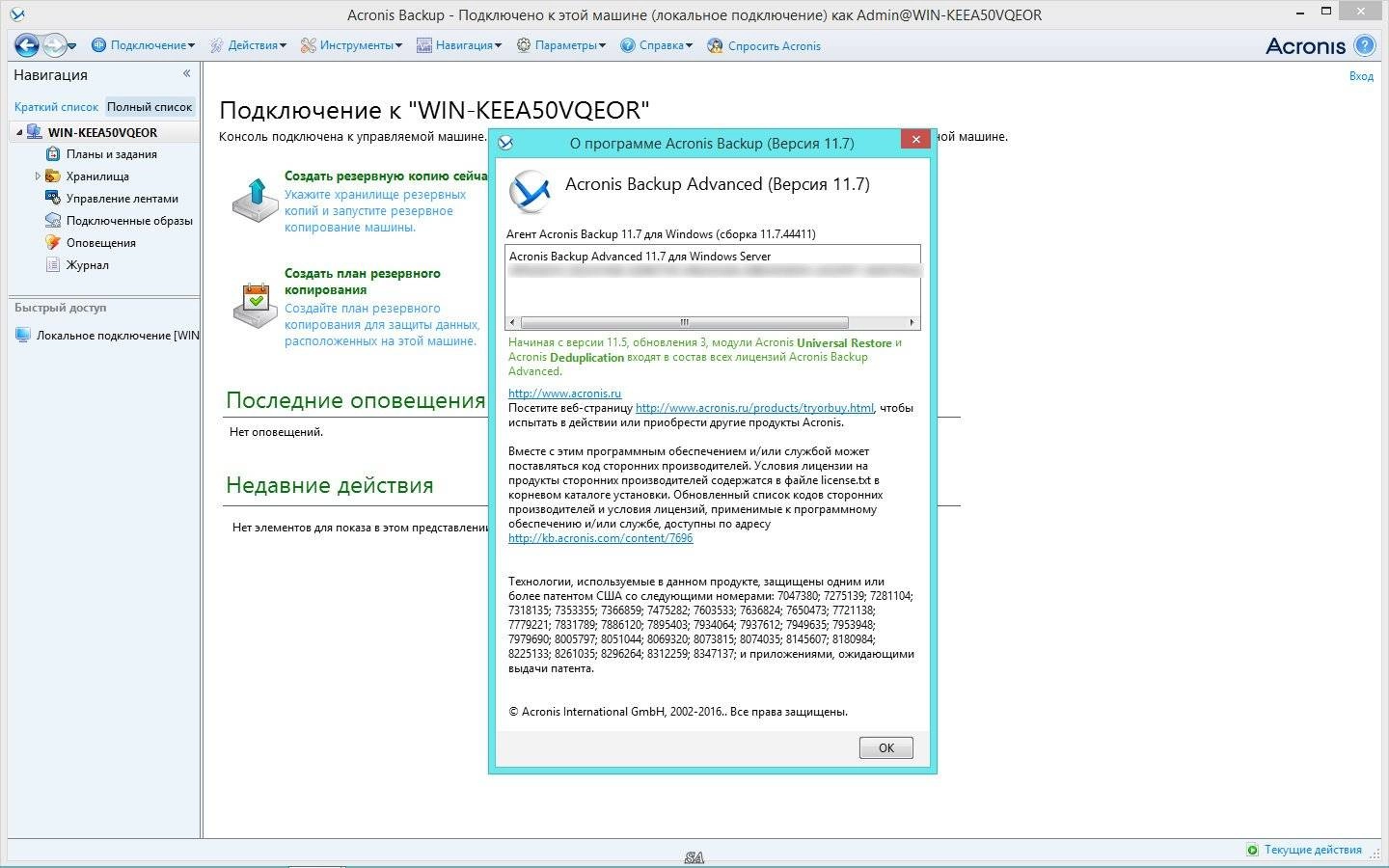Click the Быстрый доступ section header
This screenshot has height=868, width=1389.
[x=60, y=308]
